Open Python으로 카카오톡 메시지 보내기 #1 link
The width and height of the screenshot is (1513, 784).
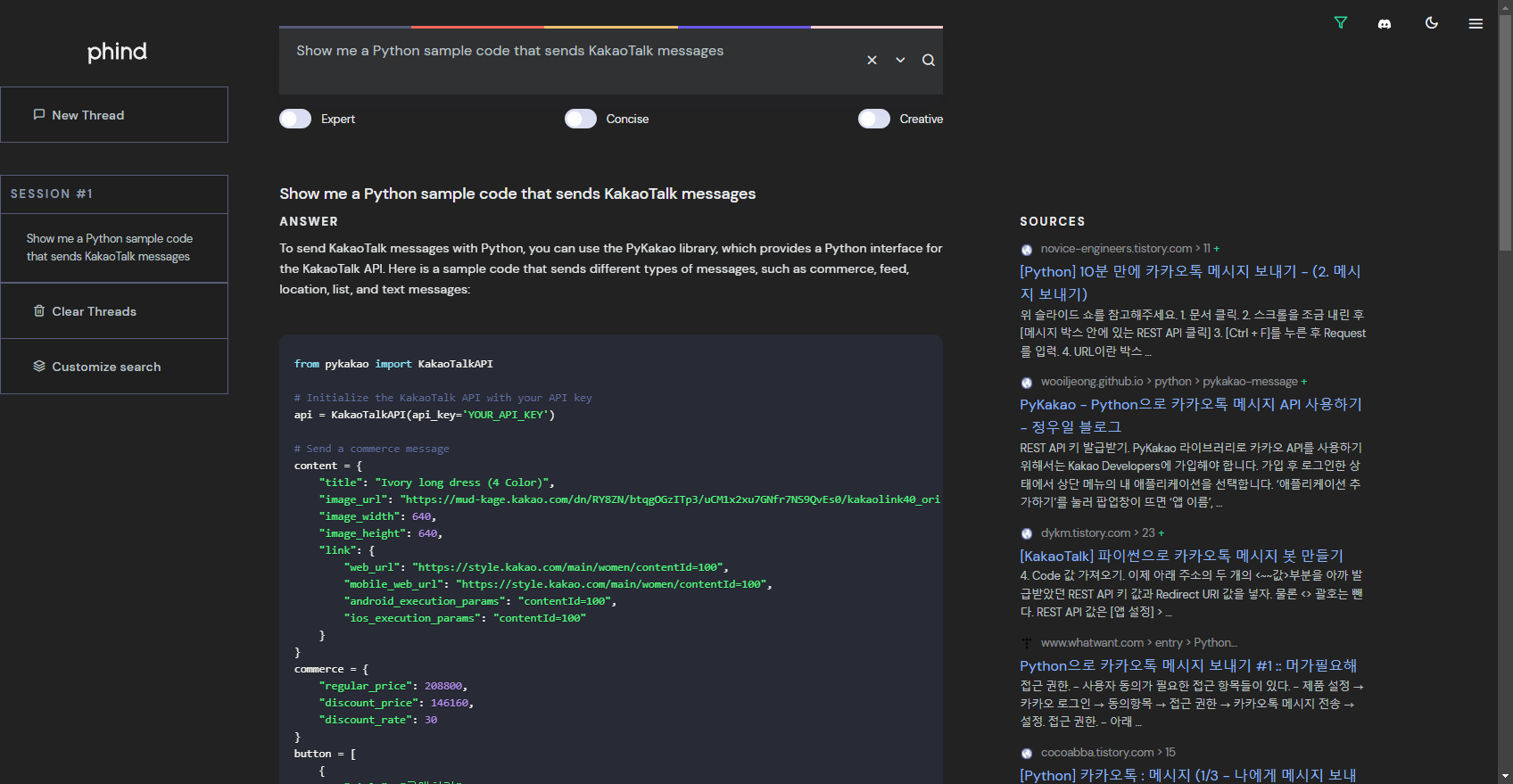pyautogui.click(x=1188, y=665)
